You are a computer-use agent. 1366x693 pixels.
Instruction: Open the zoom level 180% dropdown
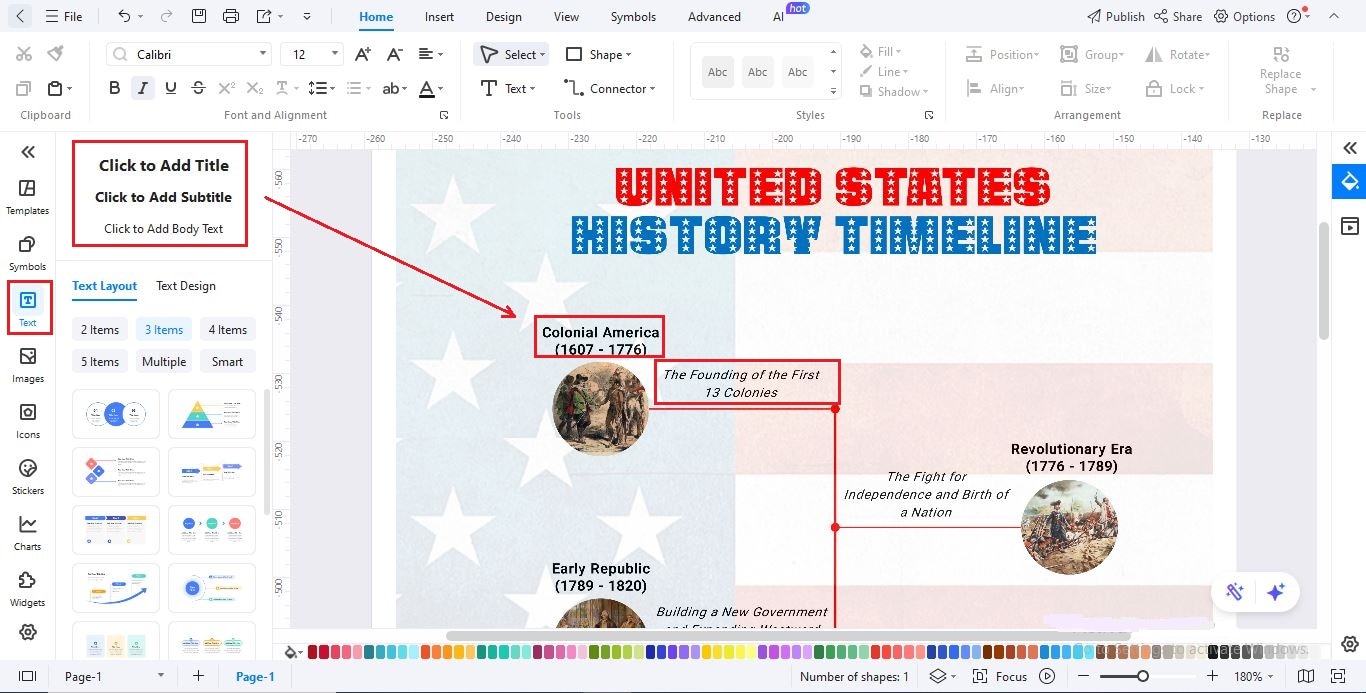1255,676
